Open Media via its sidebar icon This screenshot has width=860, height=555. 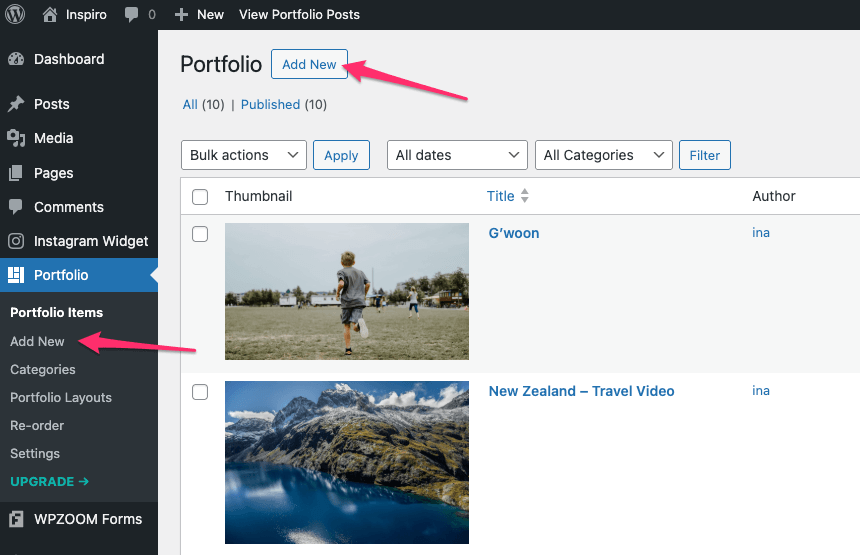(16, 138)
